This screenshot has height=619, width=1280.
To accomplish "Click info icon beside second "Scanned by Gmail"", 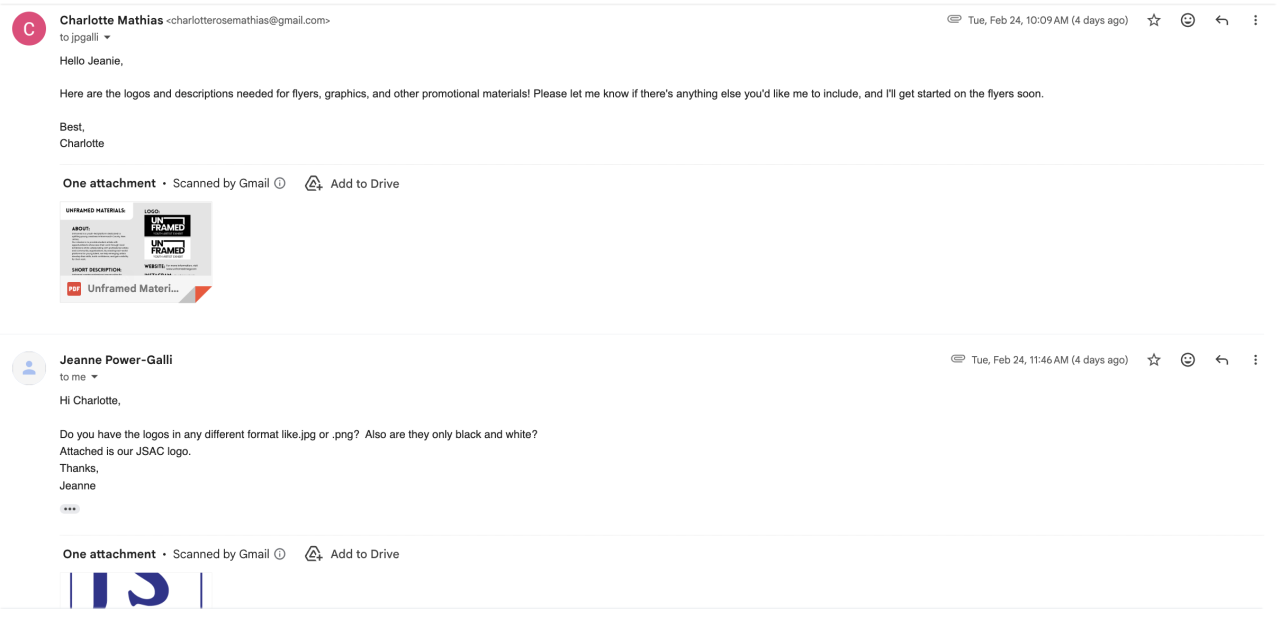I will 280,554.
